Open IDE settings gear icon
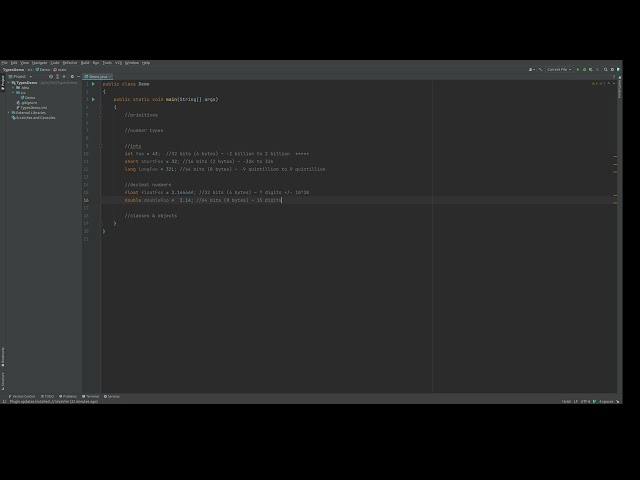The height and width of the screenshot is (480, 640). 612,70
